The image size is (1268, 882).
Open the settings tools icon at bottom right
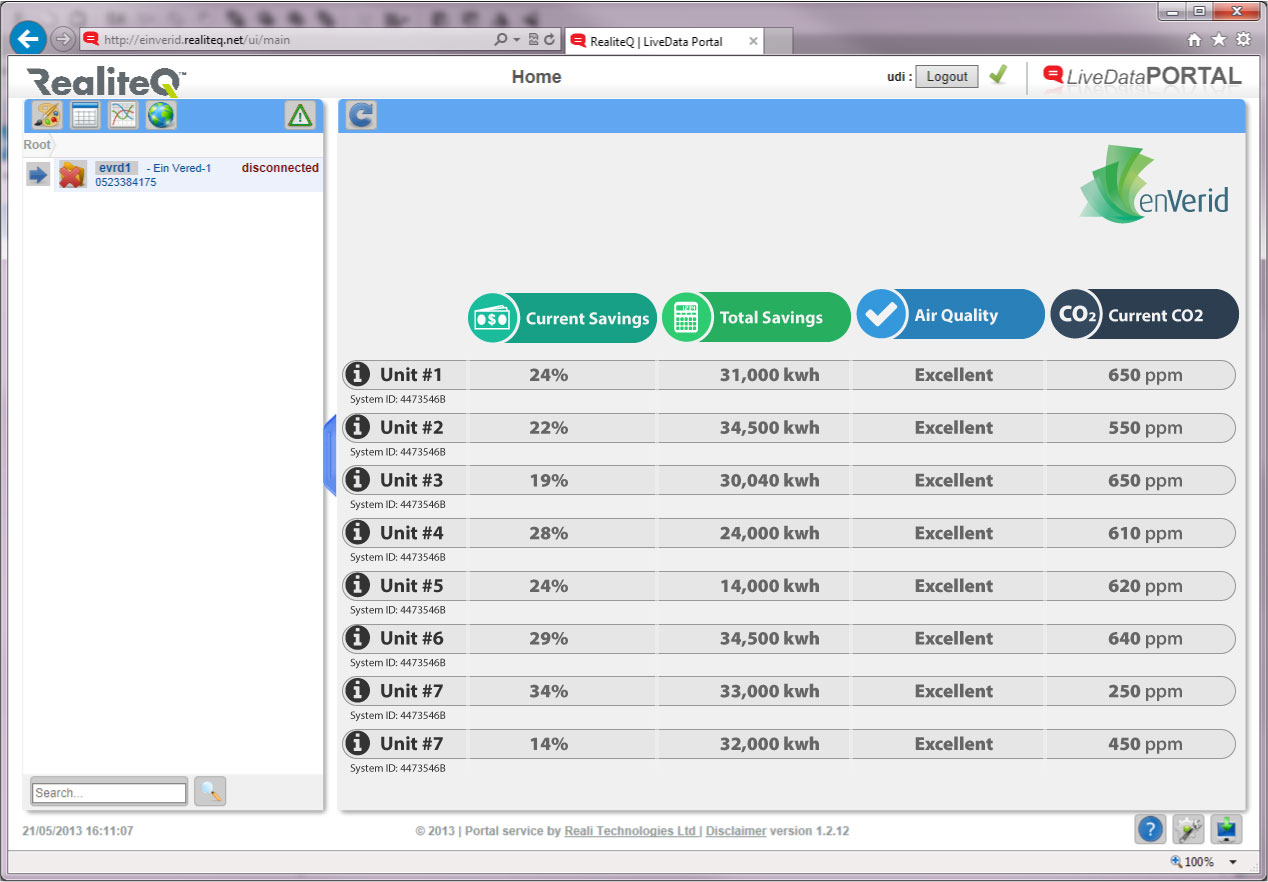[x=1188, y=829]
